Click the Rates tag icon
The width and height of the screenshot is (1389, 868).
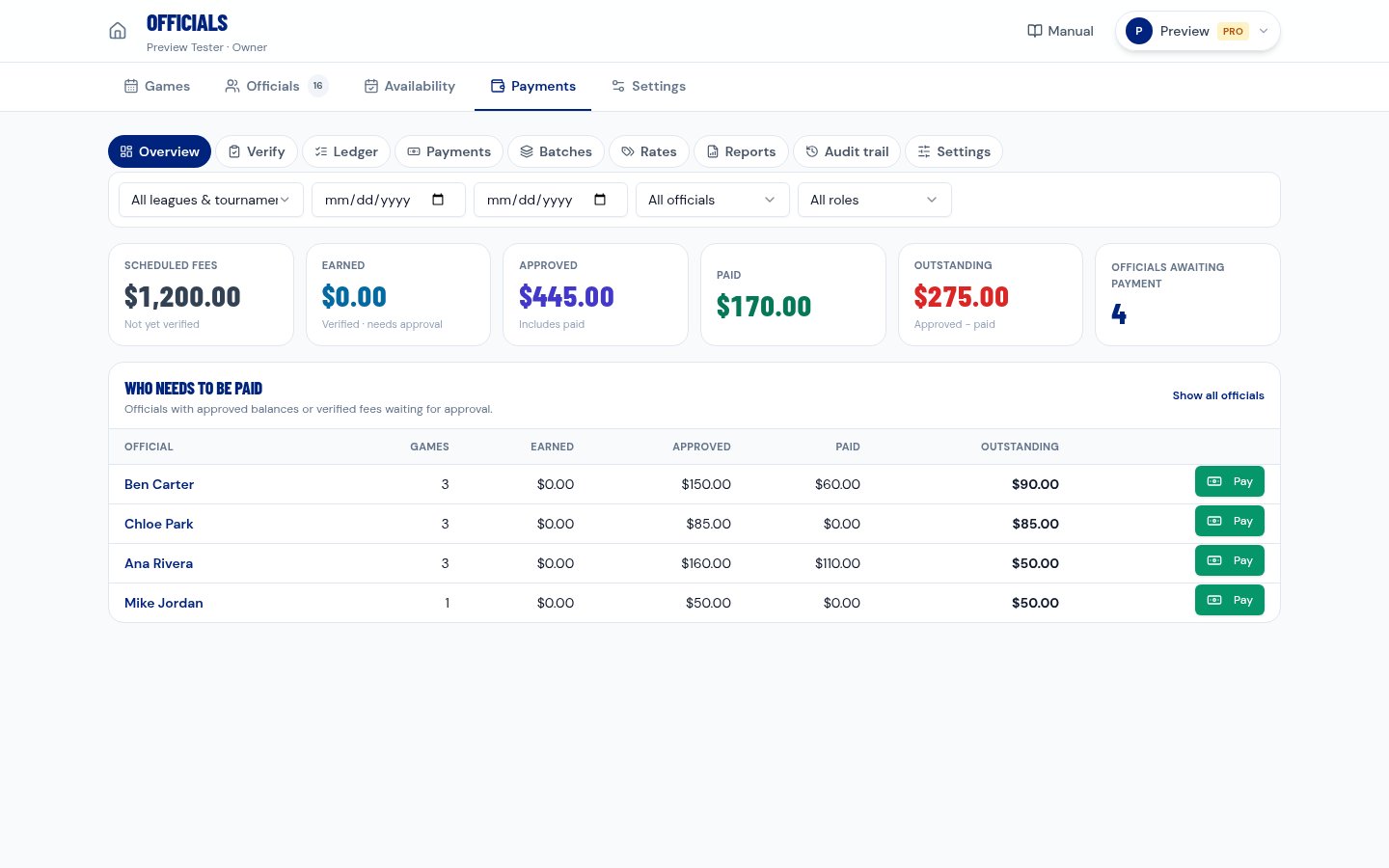[628, 151]
